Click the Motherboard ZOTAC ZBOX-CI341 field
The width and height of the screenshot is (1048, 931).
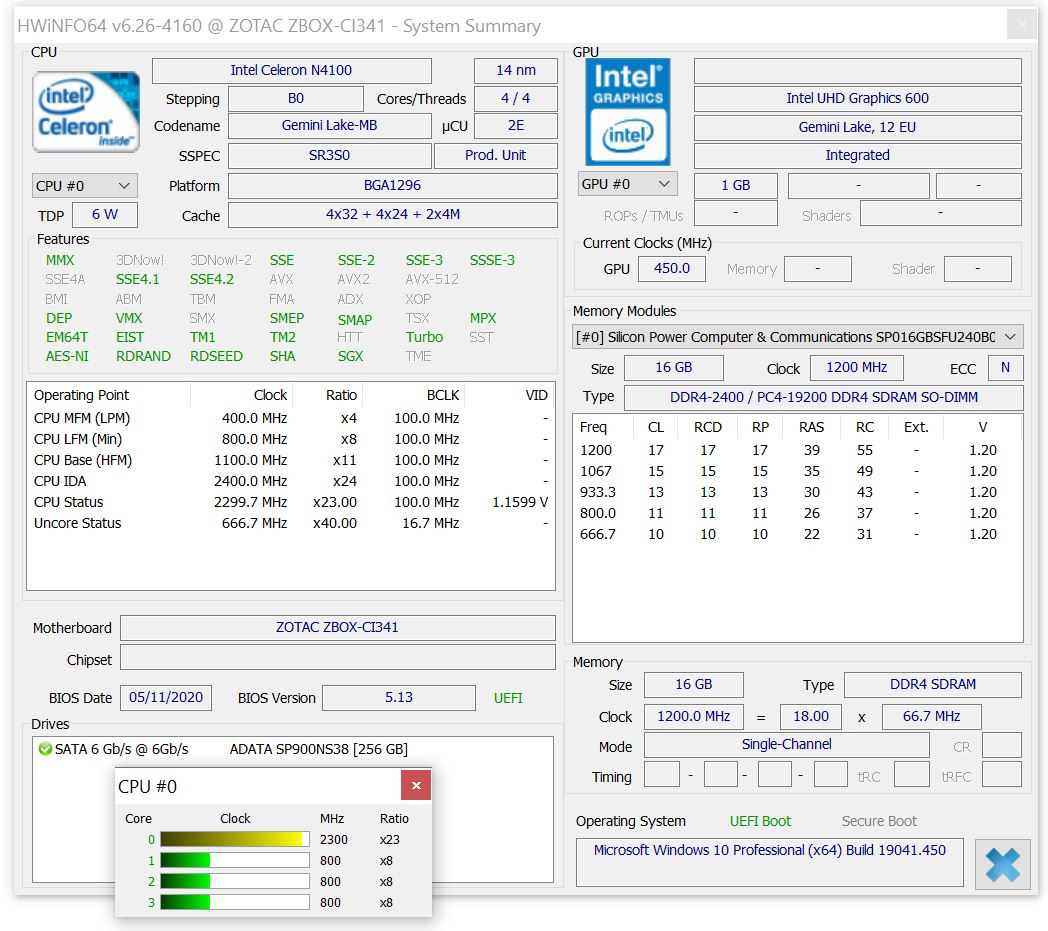338,628
